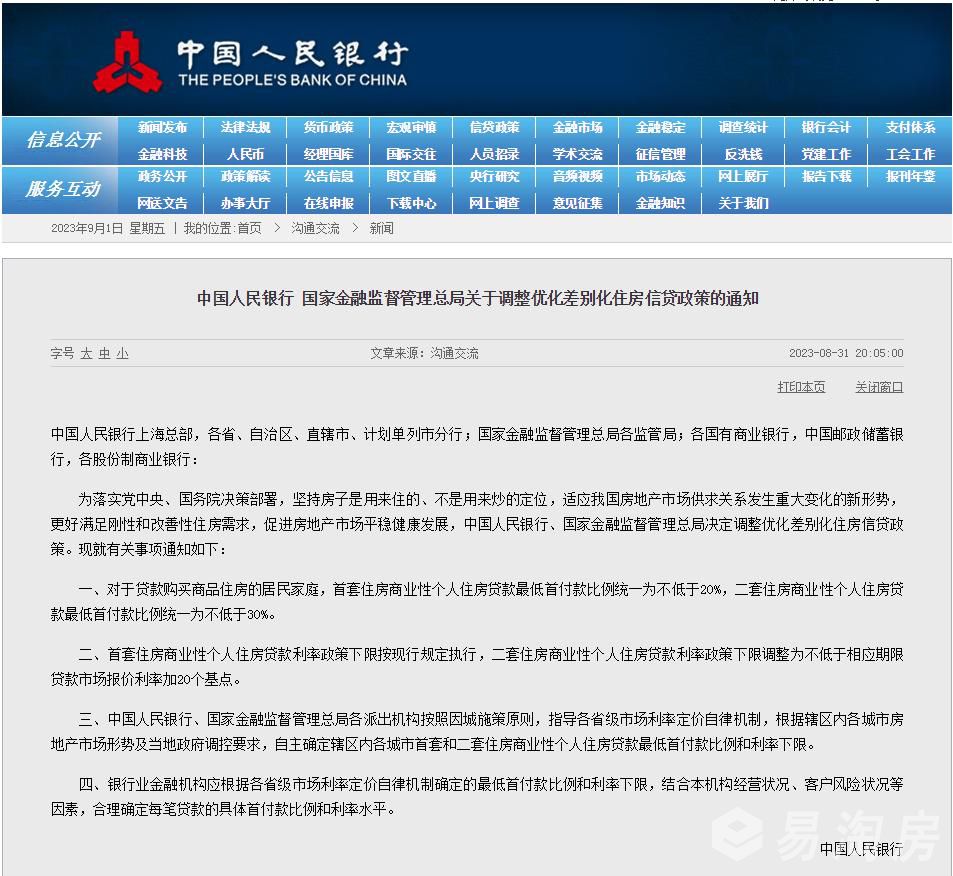Go to the 支付体系 section
This screenshot has width=953, height=876.
tap(910, 127)
